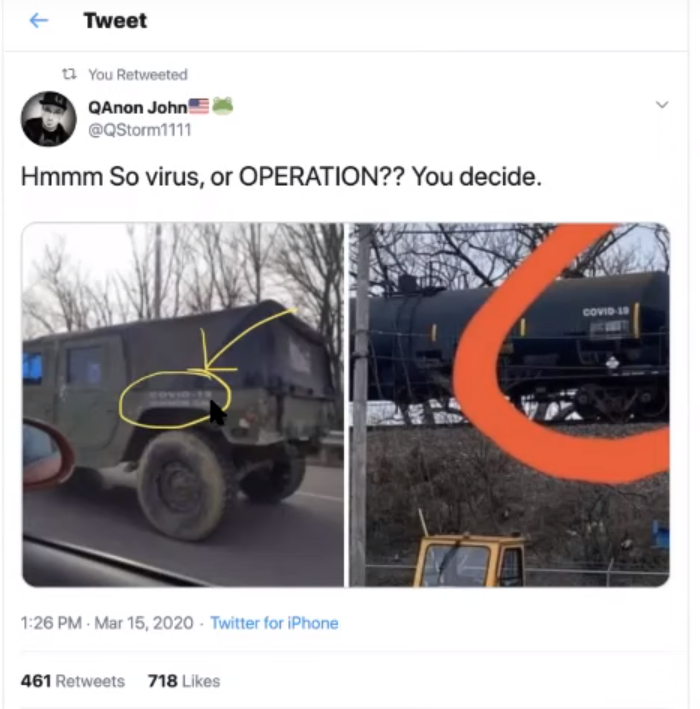The width and height of the screenshot is (700, 709).
Task: Click the back arrow icon
Action: click(39, 20)
